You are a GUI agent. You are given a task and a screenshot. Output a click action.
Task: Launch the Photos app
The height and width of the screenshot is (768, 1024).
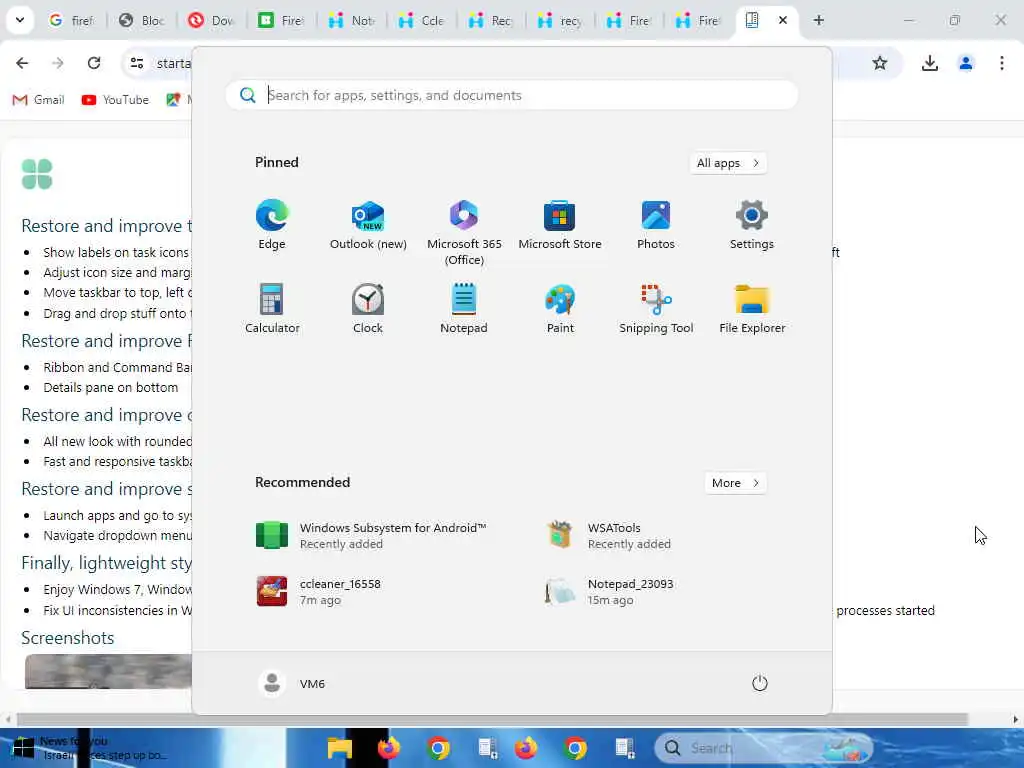tap(656, 225)
